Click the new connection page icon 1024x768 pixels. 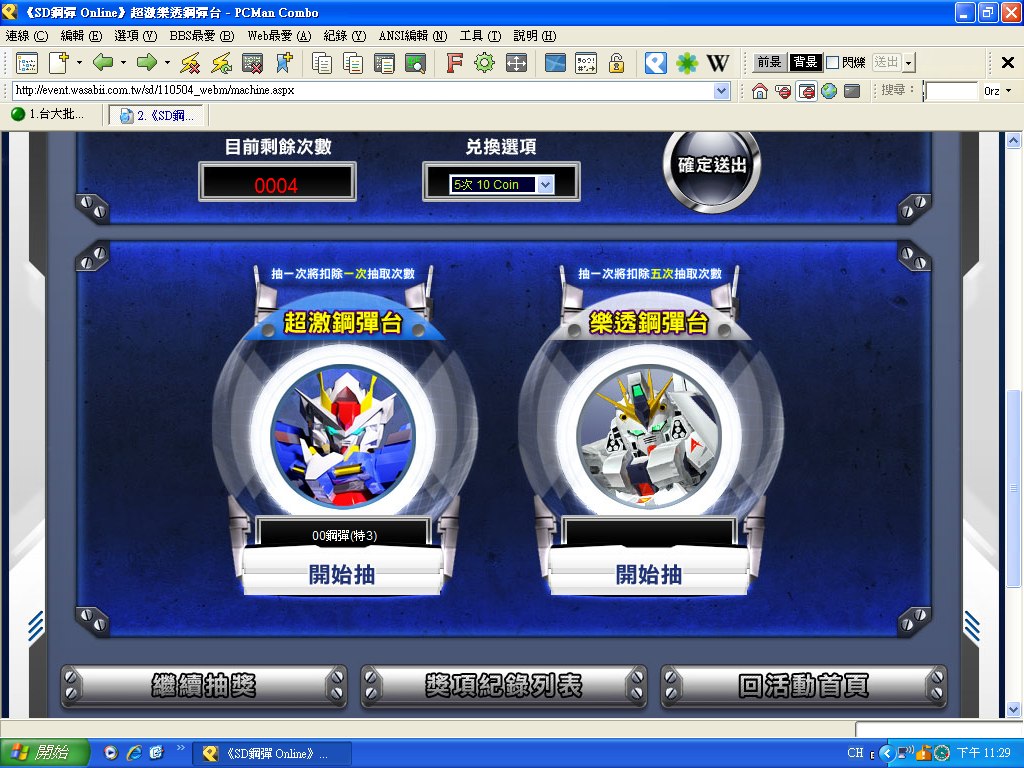(59, 63)
